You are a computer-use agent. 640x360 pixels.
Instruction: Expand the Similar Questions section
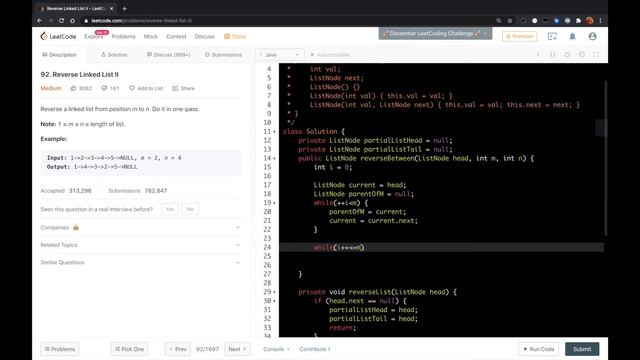click(140, 262)
